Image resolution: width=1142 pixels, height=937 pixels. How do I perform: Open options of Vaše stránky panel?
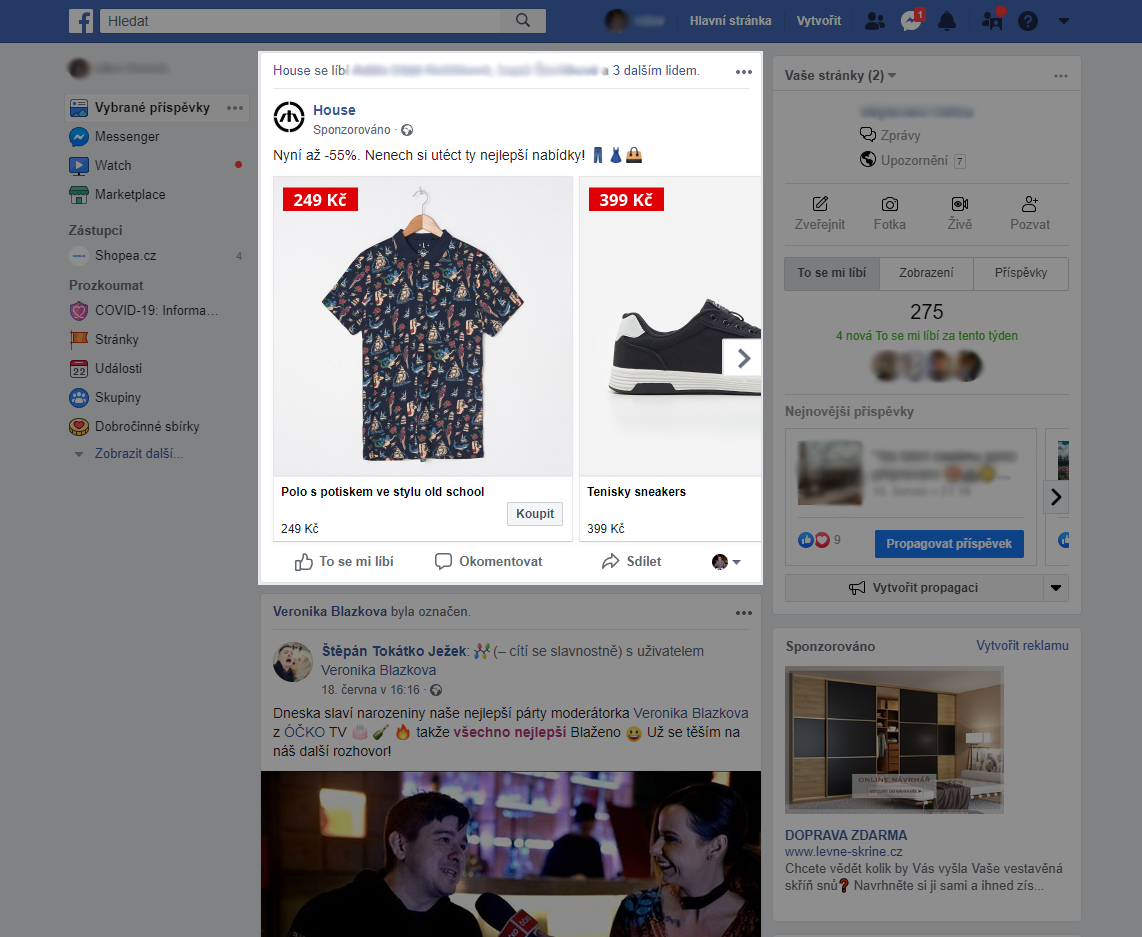point(1060,76)
